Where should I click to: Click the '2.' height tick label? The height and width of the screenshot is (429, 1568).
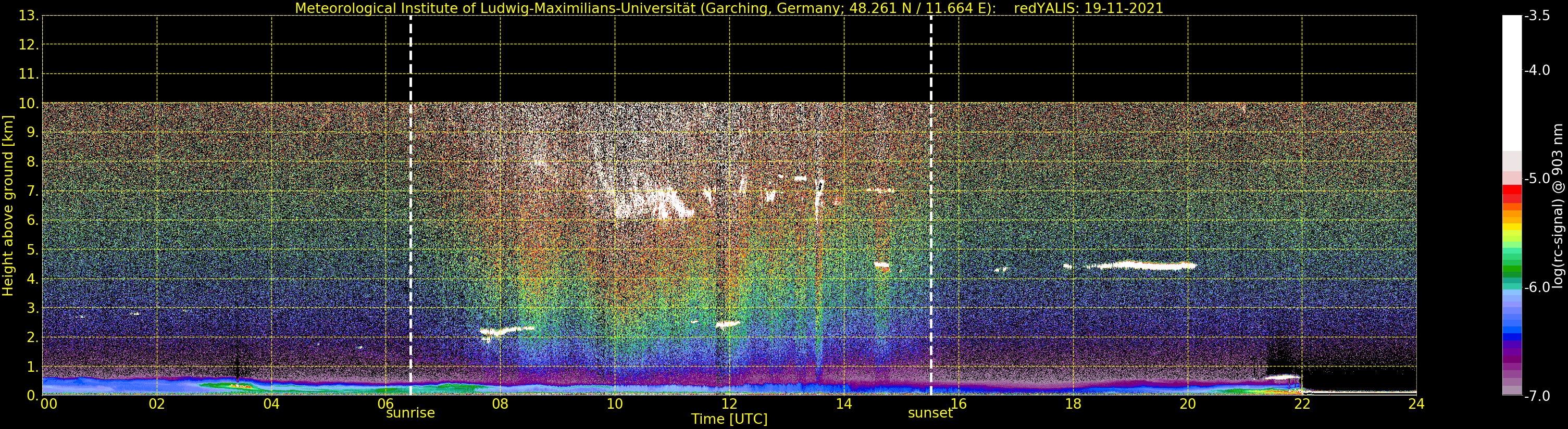click(33, 337)
